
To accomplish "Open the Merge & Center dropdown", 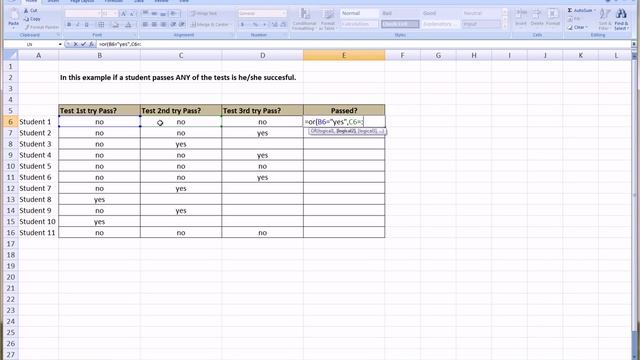I will click(230, 24).
